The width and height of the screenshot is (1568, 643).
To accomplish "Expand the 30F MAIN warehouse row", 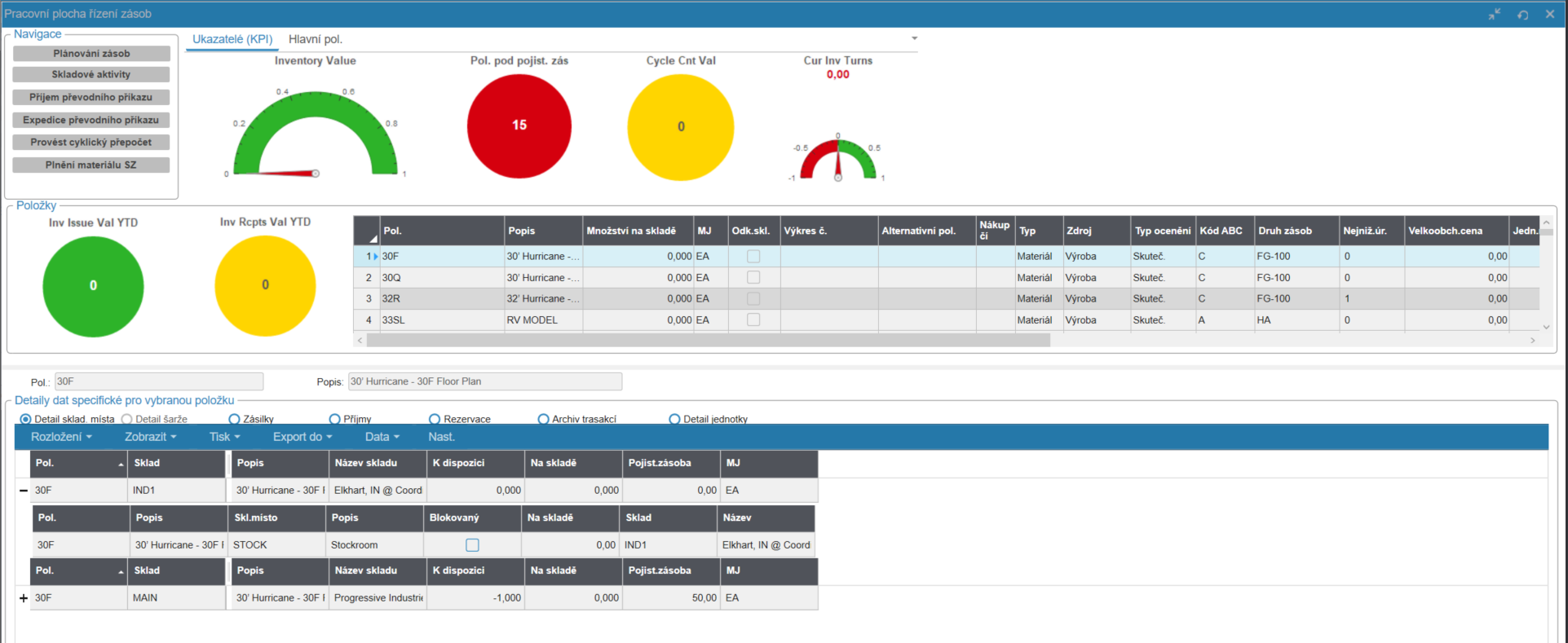I will 24,598.
